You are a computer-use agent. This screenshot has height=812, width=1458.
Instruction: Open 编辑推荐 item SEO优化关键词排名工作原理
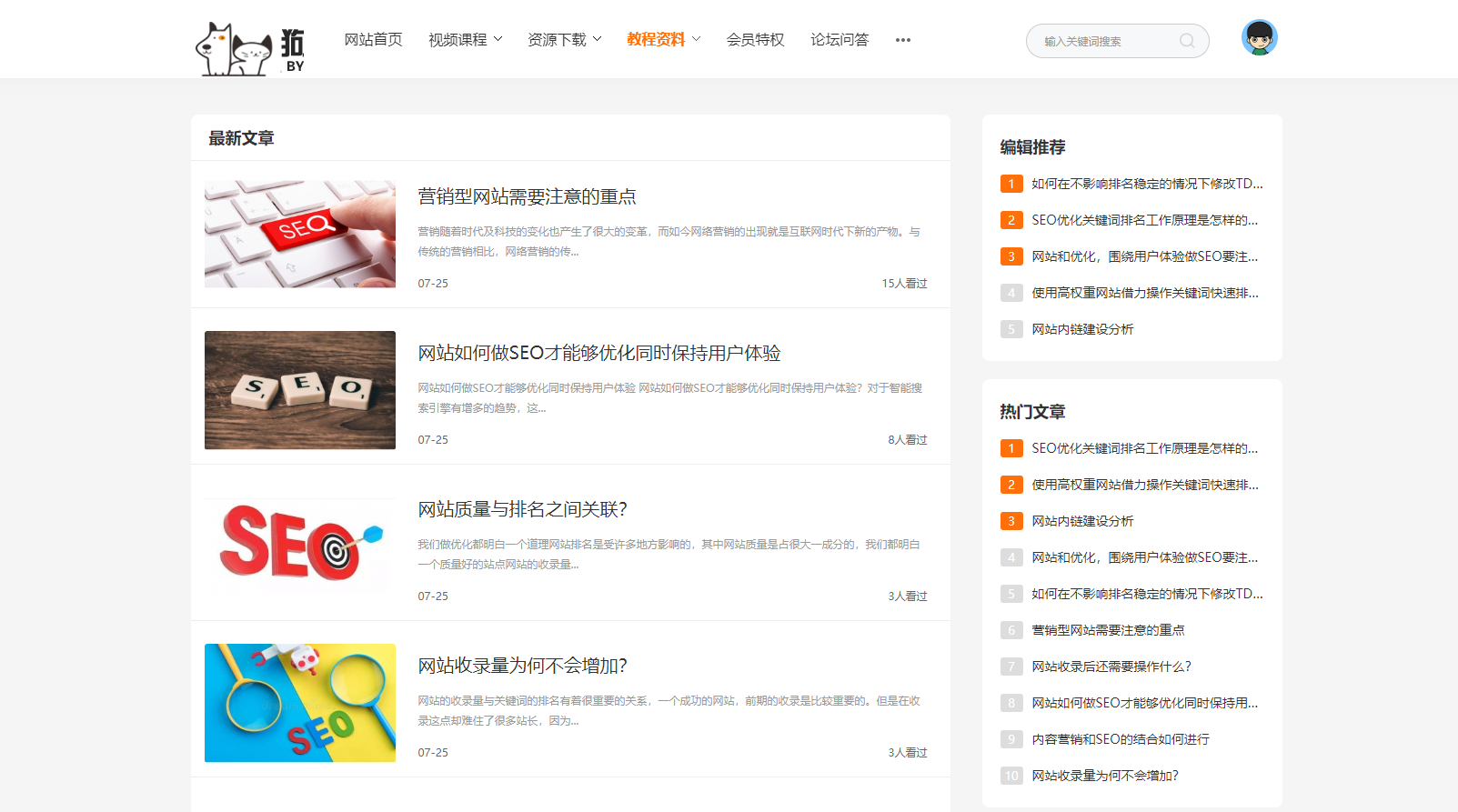(1145, 220)
